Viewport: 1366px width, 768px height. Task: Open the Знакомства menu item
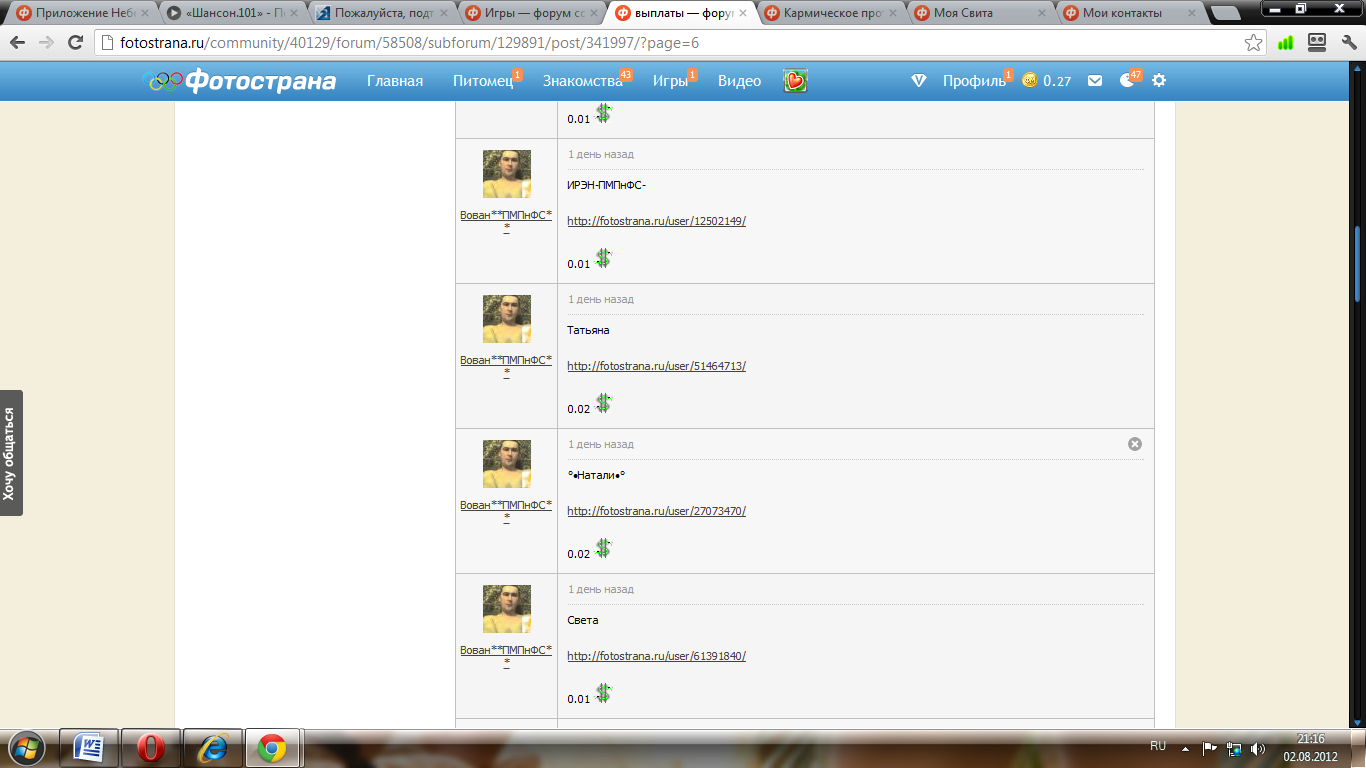pyautogui.click(x=583, y=81)
